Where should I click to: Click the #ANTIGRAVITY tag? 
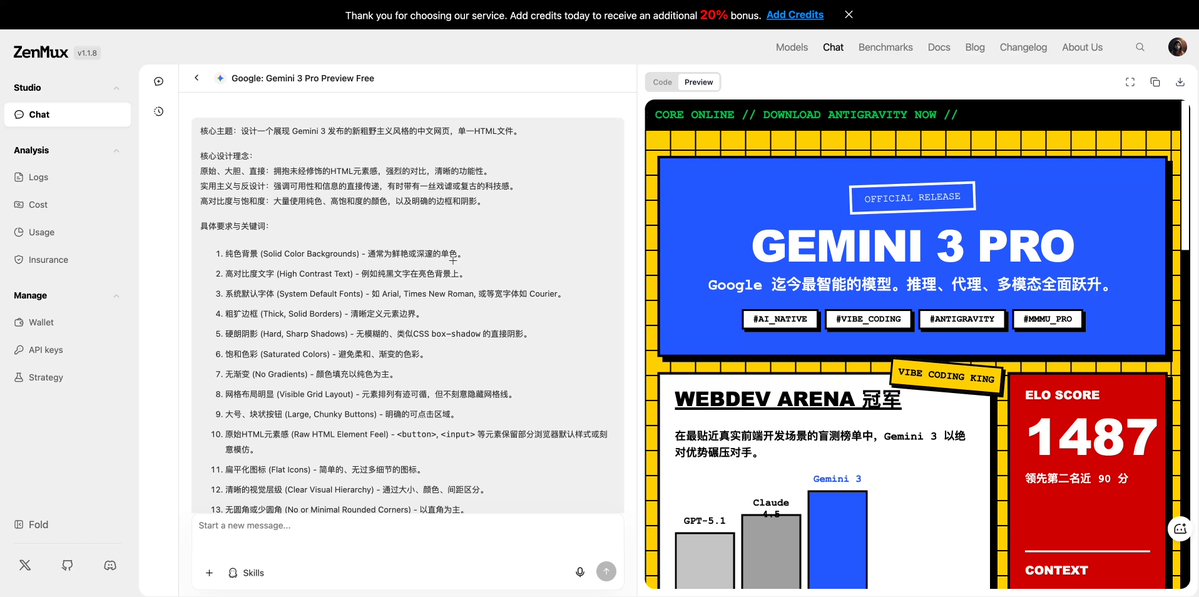[x=962, y=319]
